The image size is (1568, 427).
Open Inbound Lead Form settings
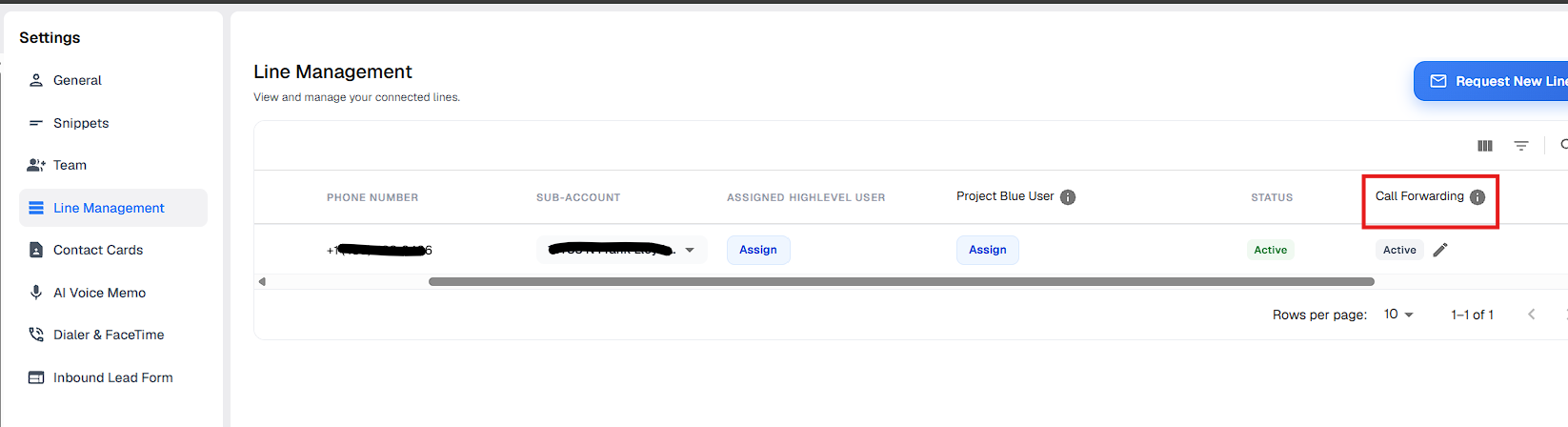(113, 377)
